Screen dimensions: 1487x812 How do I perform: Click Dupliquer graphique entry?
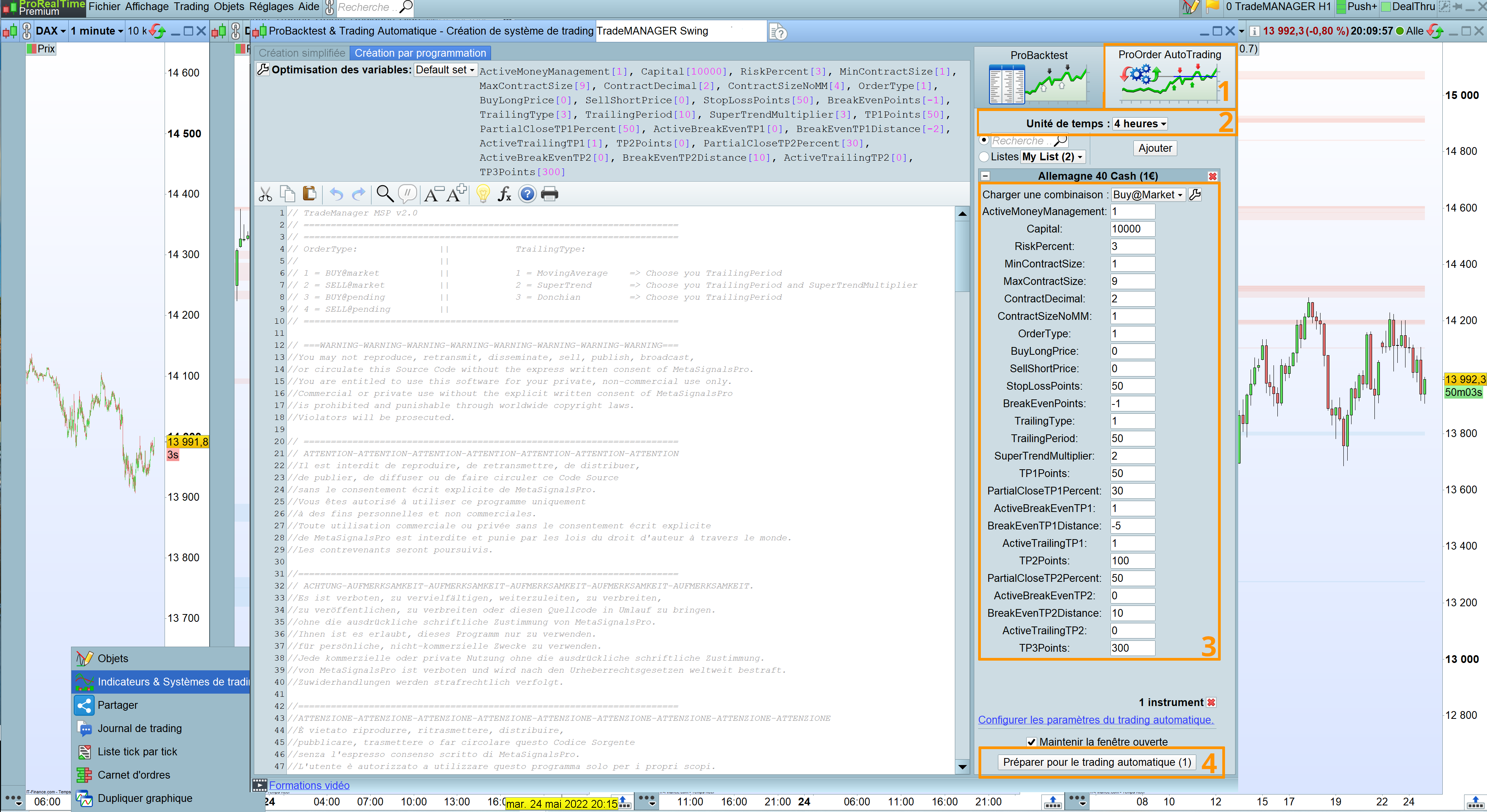tap(160, 799)
